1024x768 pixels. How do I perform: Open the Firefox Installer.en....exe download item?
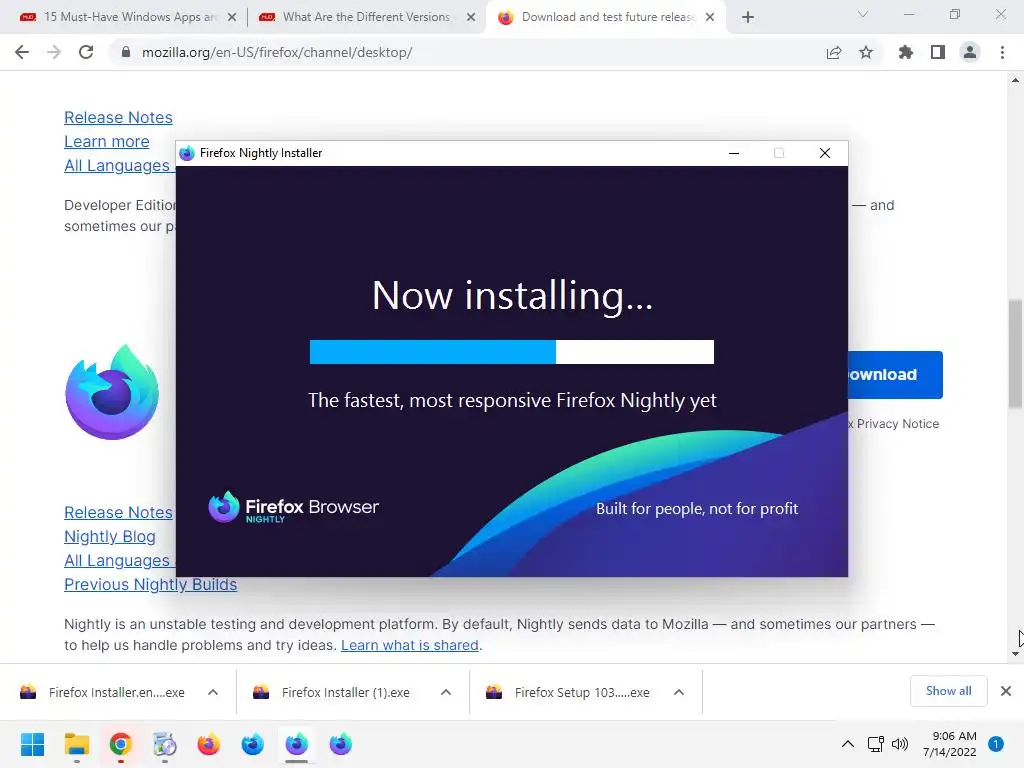103,692
